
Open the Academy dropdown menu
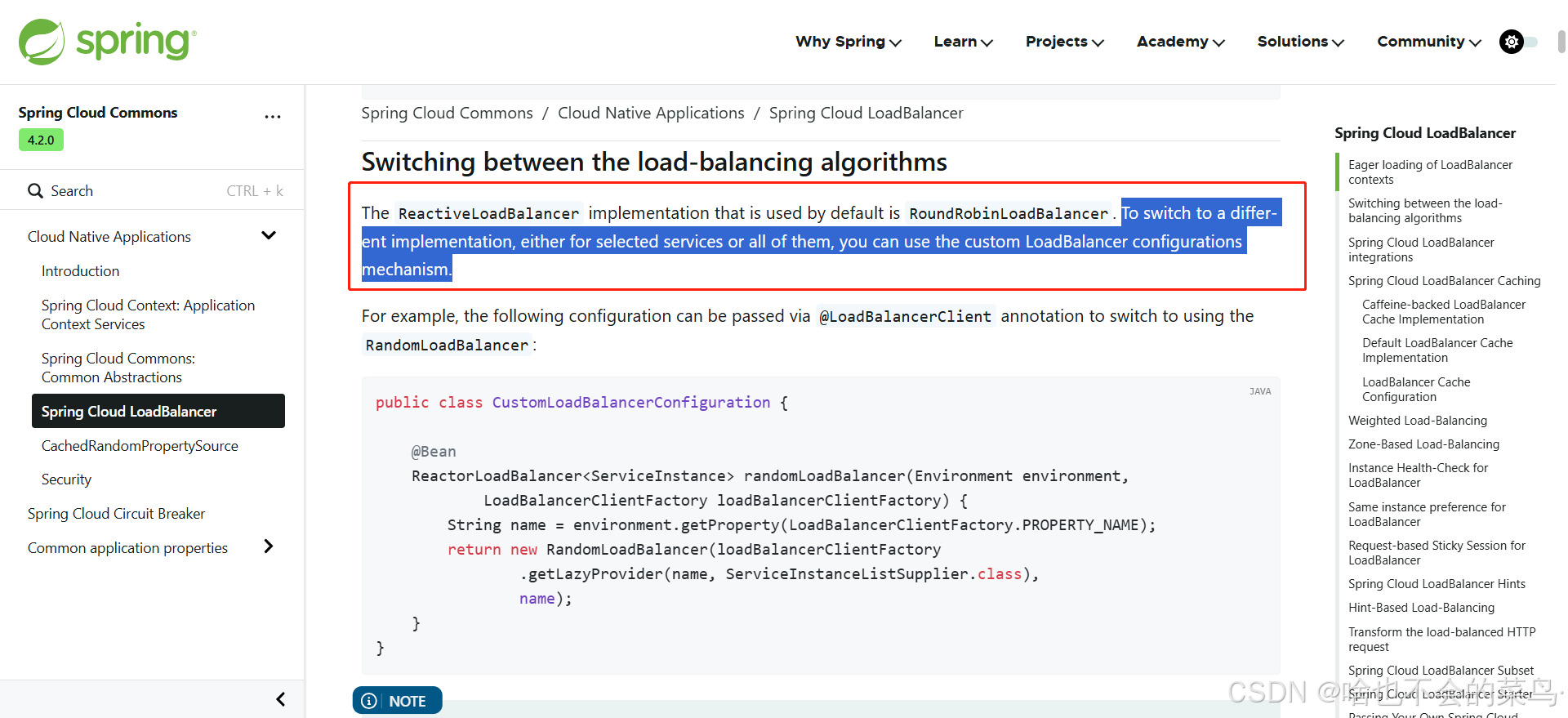1181,42
